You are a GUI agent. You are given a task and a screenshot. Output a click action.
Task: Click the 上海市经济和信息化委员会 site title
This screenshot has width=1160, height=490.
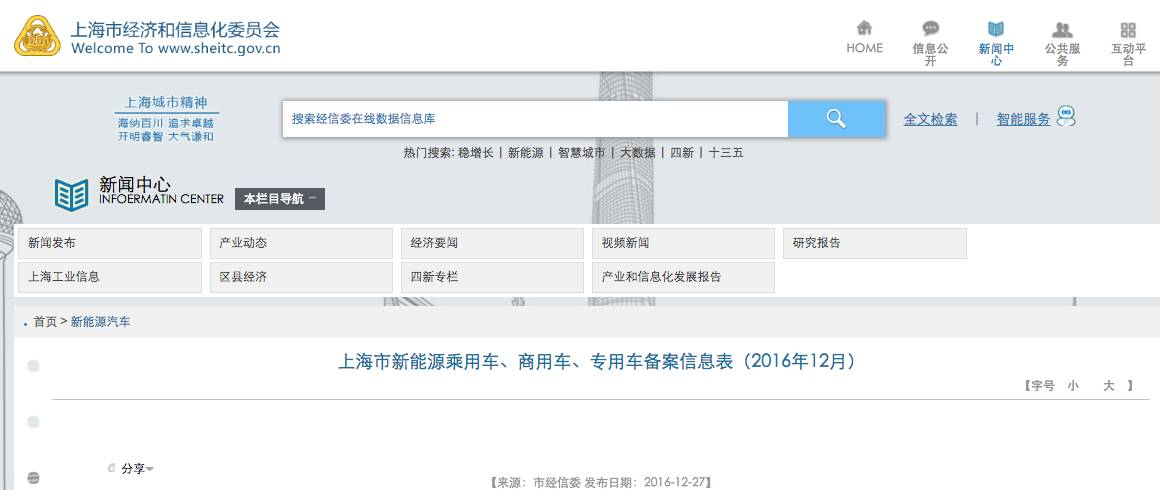coord(175,30)
